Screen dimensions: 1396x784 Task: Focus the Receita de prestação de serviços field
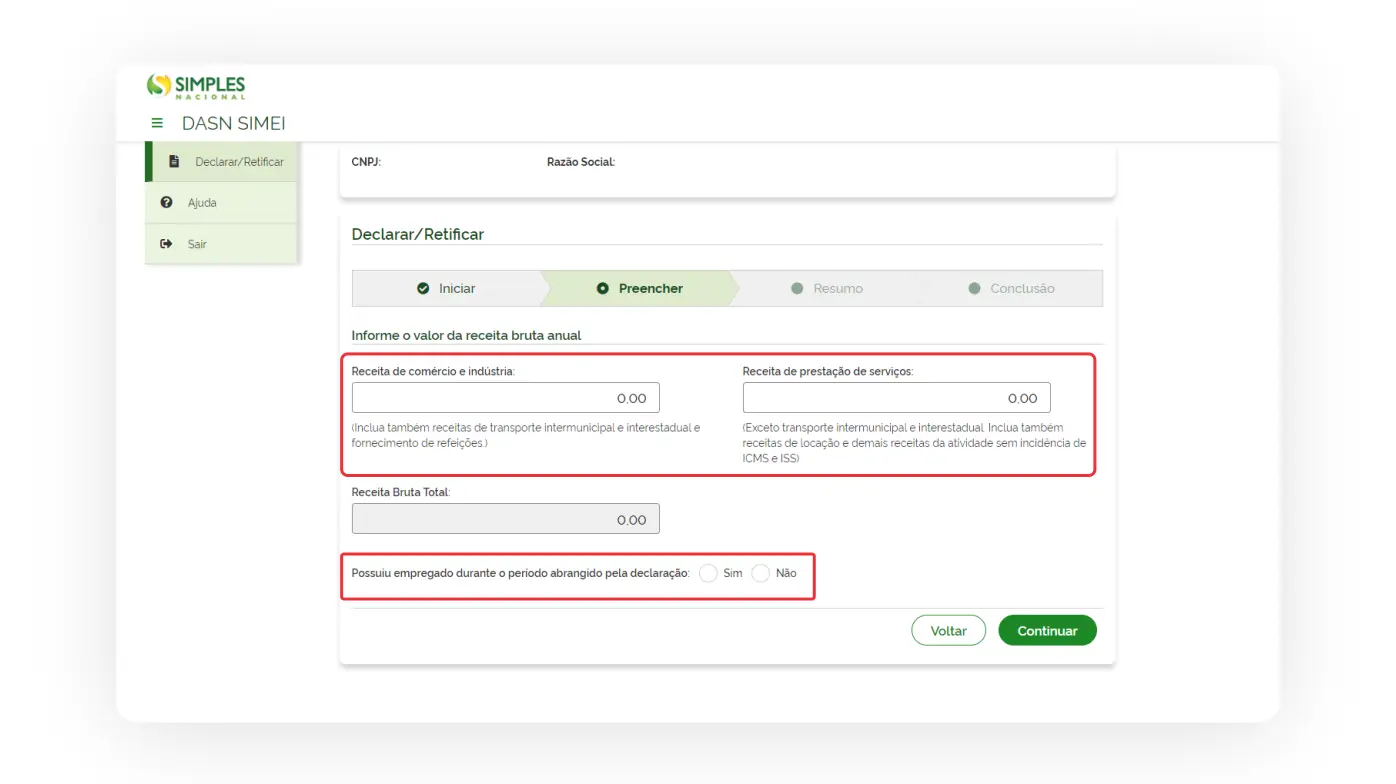[896, 398]
